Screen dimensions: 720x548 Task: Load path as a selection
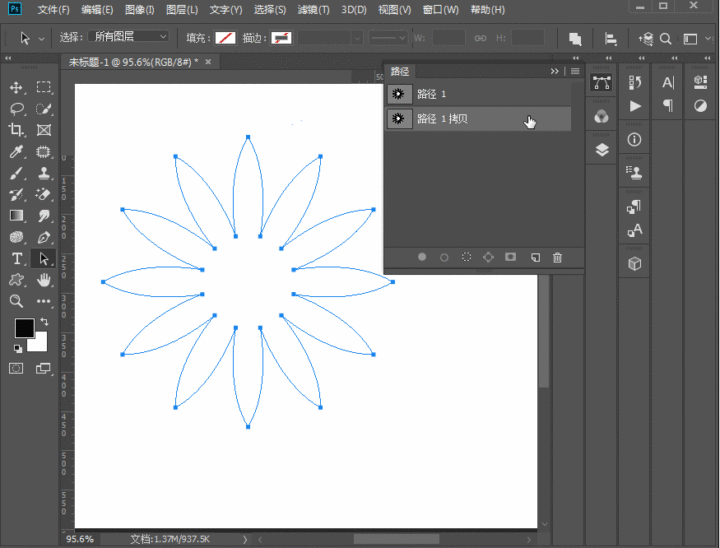click(x=466, y=257)
